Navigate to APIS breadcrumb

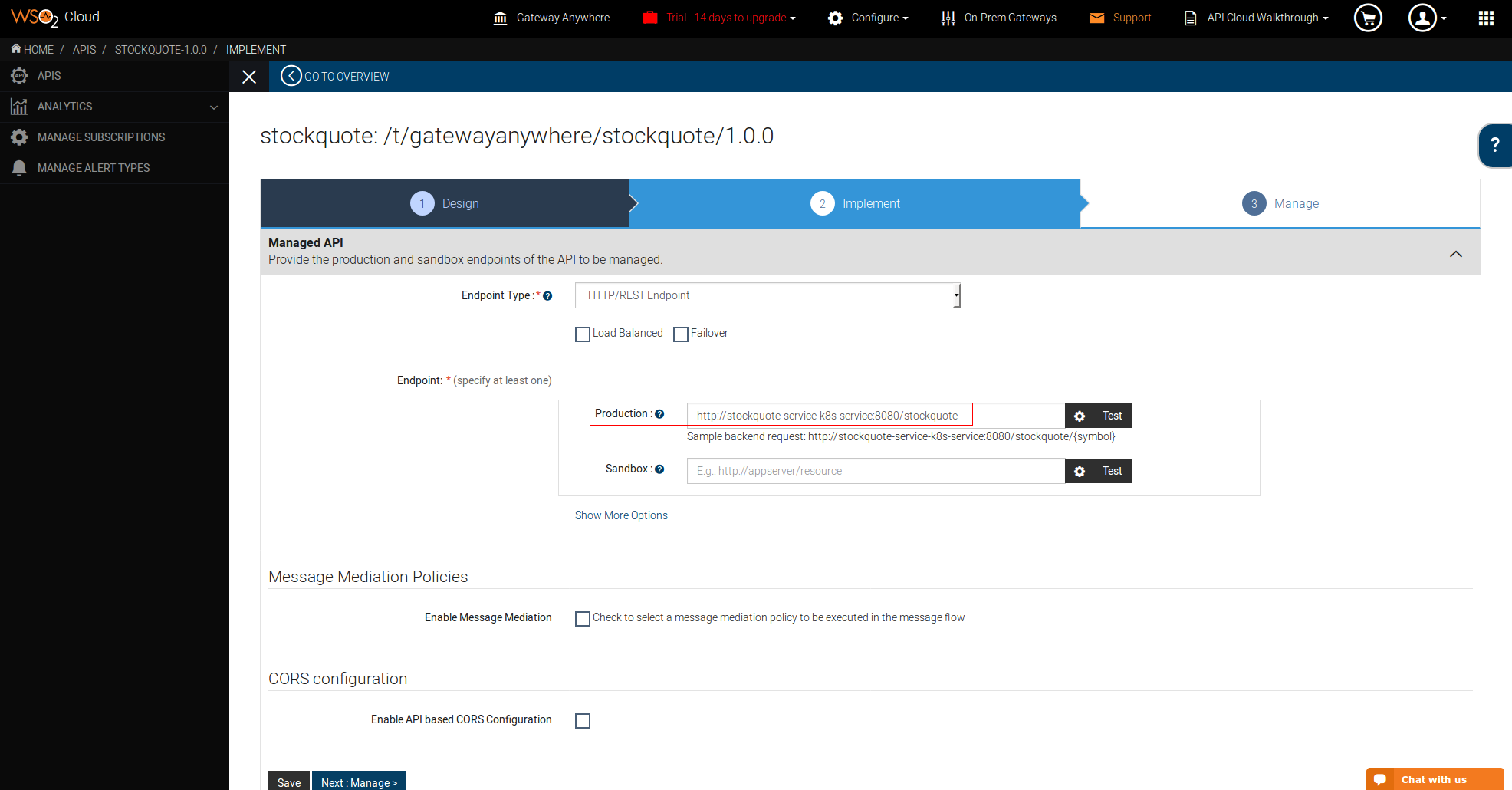(84, 50)
